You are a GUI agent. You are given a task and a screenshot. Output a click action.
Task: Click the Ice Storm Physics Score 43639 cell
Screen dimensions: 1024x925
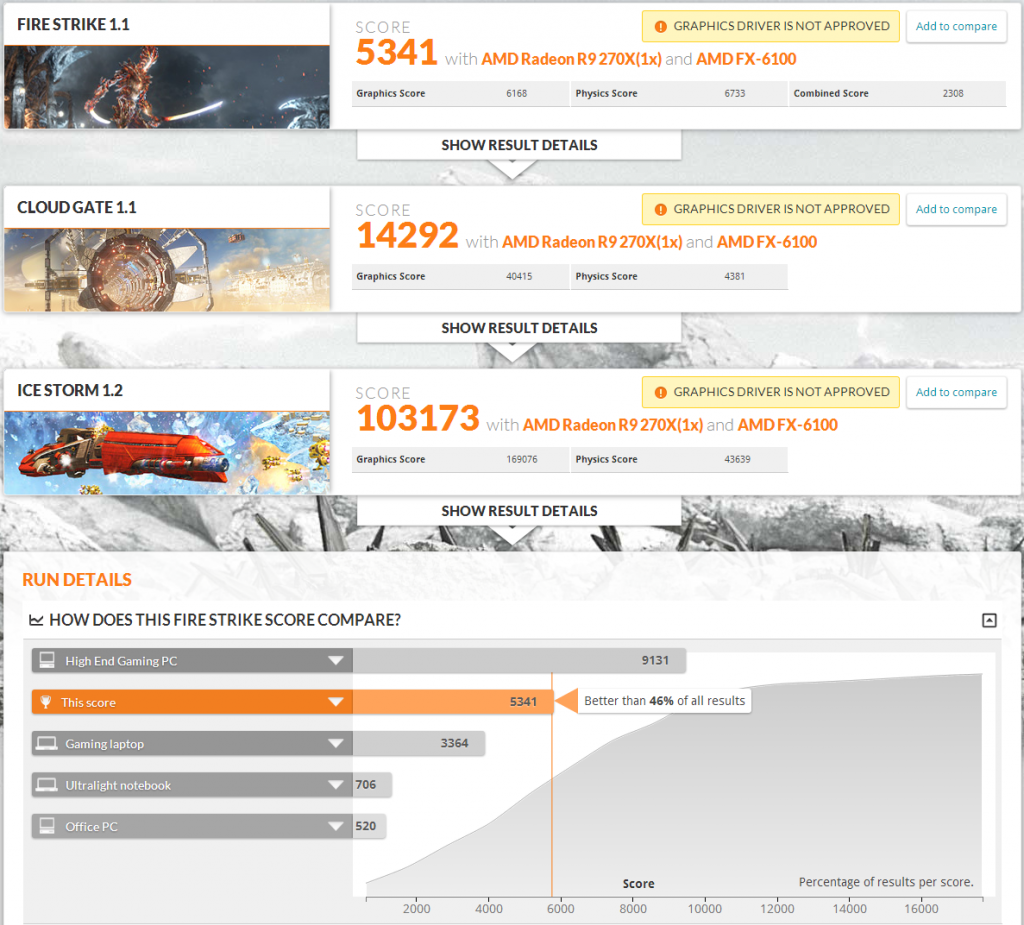pos(679,459)
